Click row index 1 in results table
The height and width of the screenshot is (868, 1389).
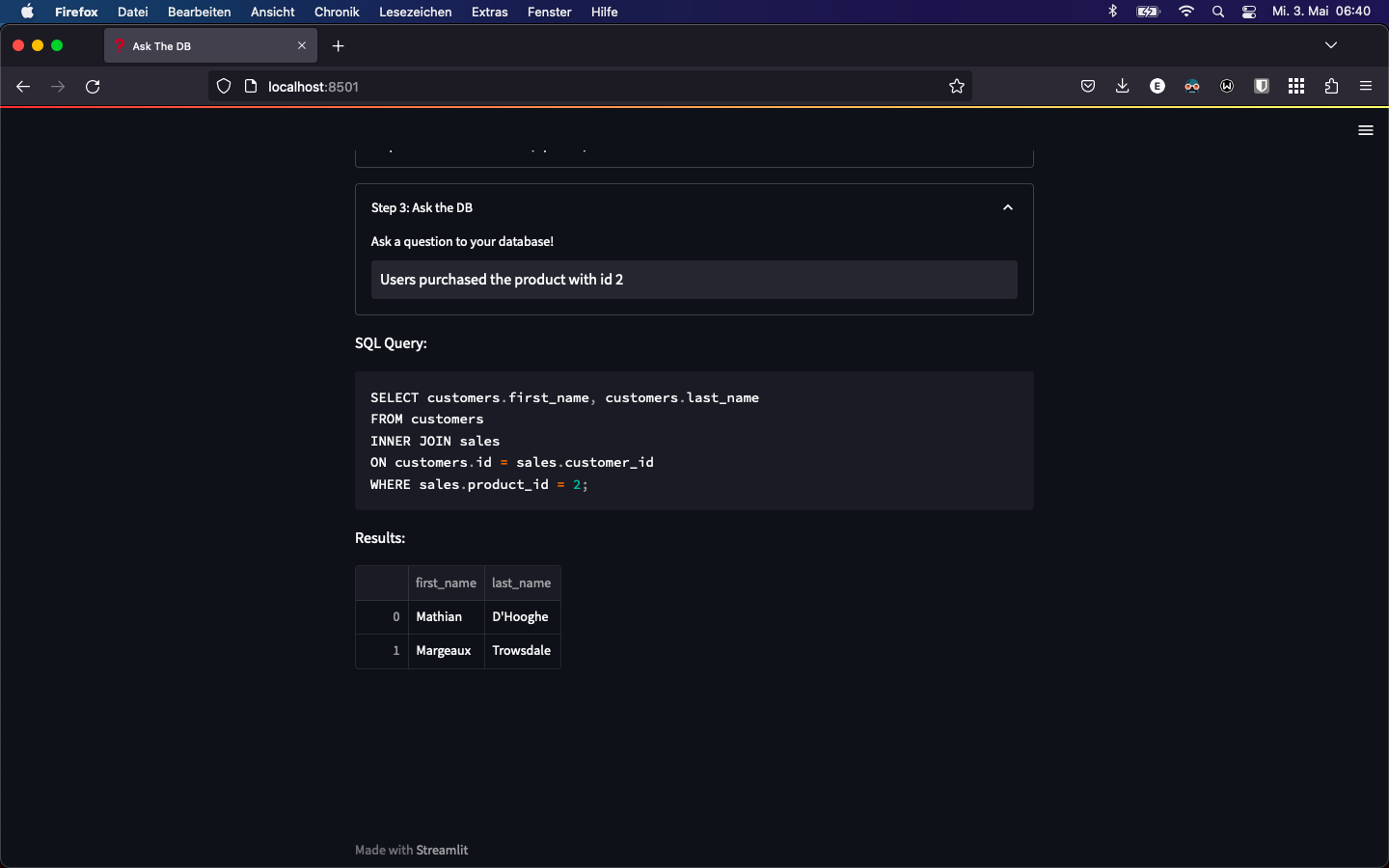coord(383,650)
